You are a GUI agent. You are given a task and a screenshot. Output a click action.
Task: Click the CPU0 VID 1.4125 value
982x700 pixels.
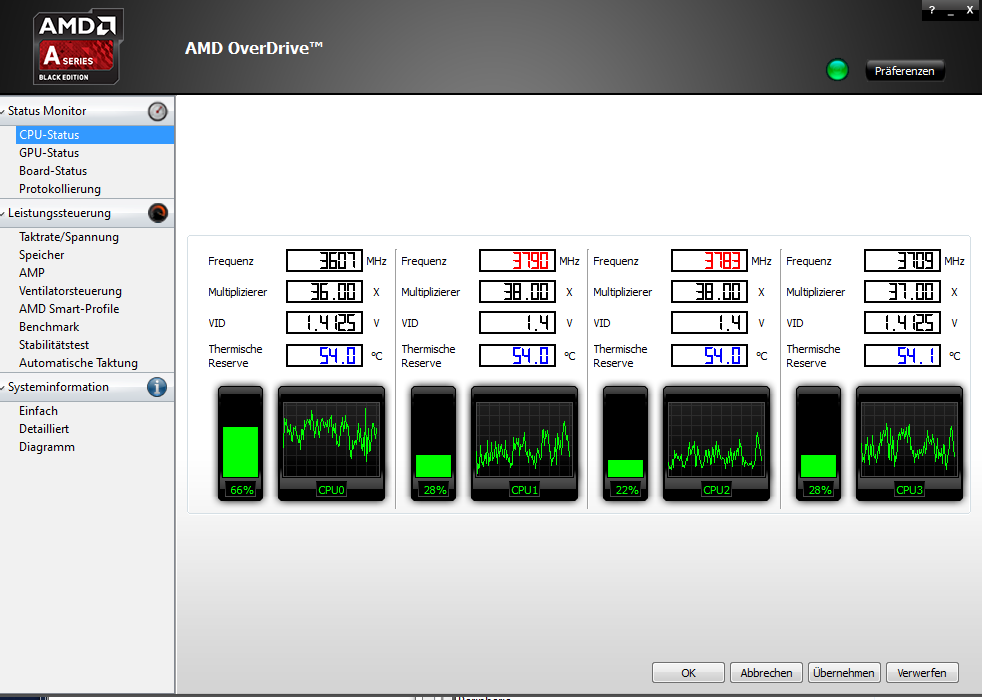324,323
